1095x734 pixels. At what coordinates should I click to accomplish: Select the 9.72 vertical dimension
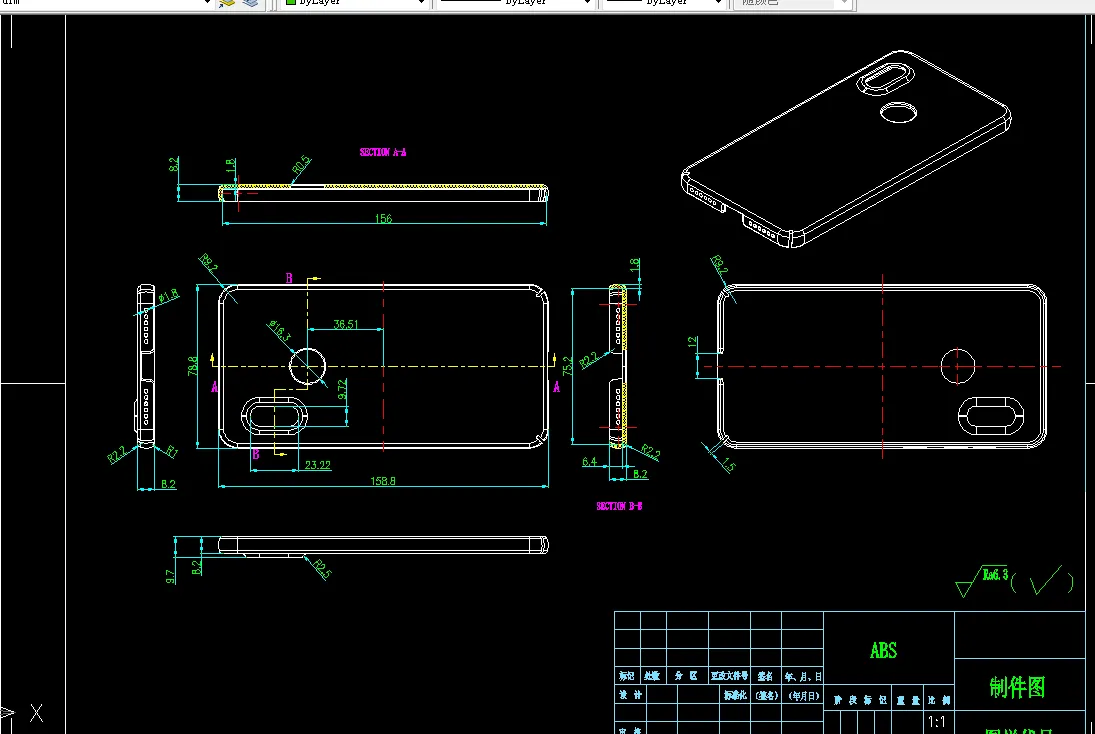click(342, 390)
